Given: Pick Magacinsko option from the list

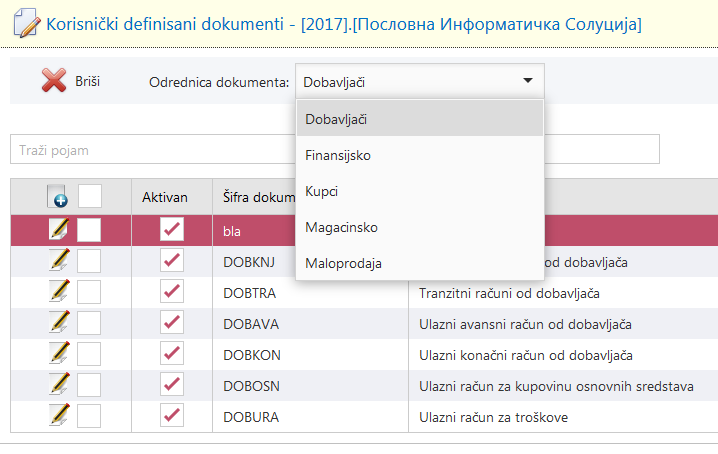Looking at the screenshot, I should click(x=341, y=227).
